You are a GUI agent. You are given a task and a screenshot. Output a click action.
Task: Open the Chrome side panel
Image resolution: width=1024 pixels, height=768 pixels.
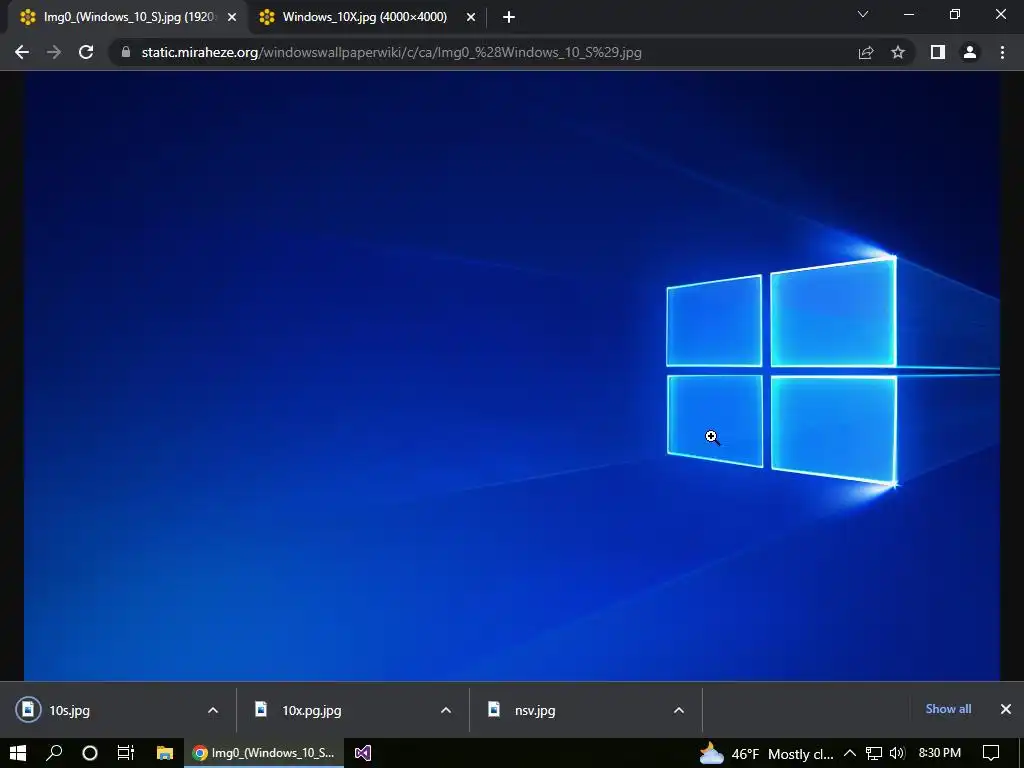pos(938,52)
